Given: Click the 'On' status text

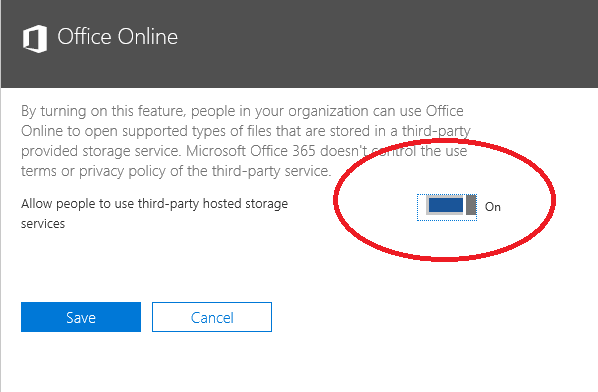Looking at the screenshot, I should click(x=492, y=207).
